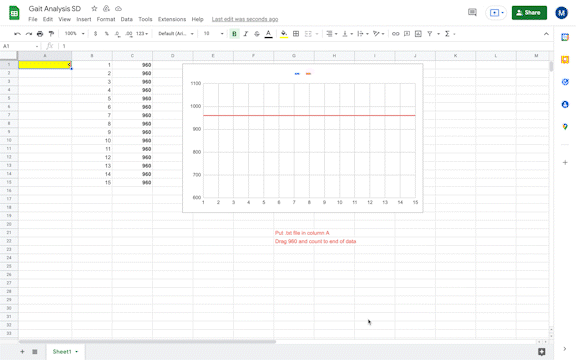The height and width of the screenshot is (360, 576).
Task: Expand the font size dropdown
Action: click(213, 34)
